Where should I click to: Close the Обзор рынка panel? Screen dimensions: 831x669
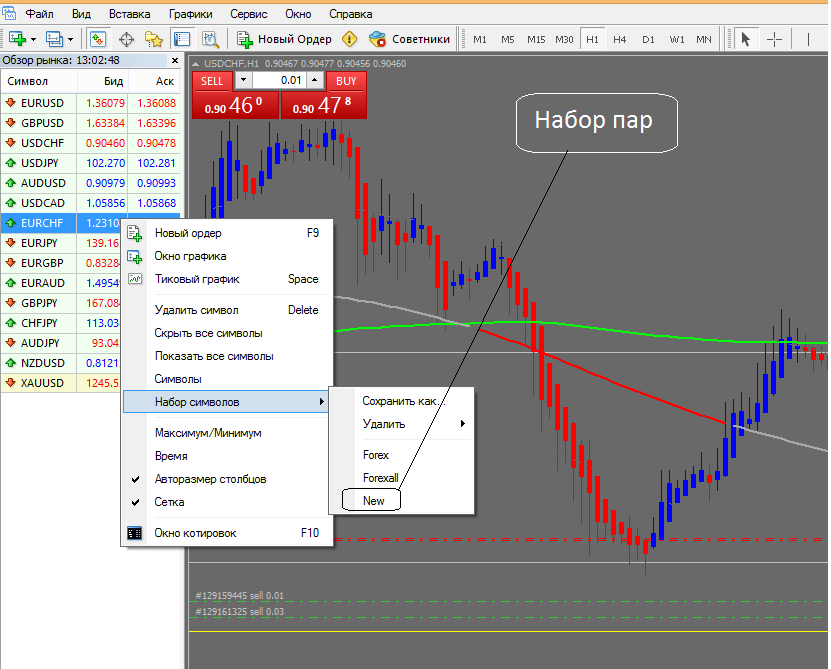174,60
